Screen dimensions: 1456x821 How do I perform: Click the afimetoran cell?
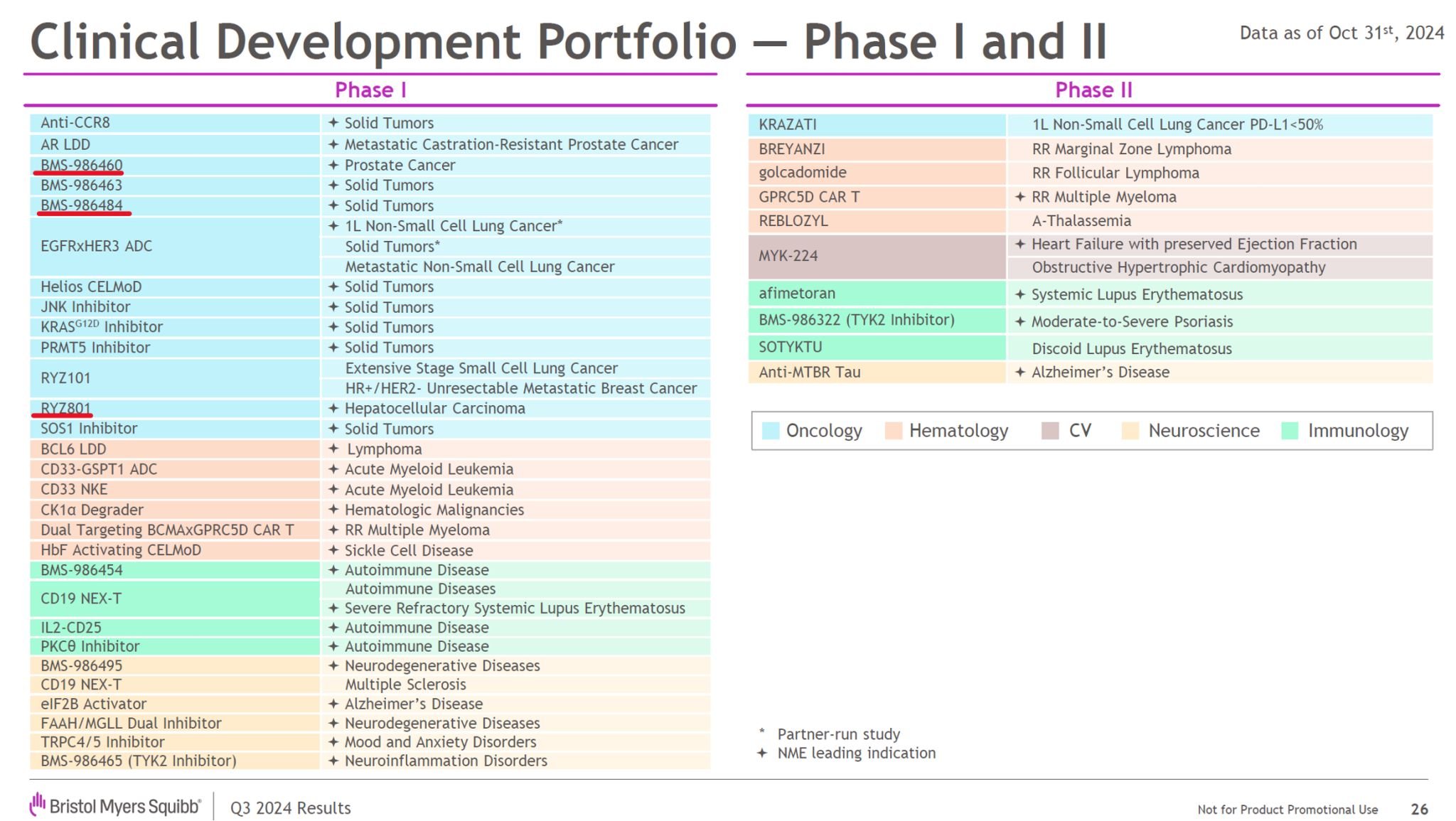click(x=877, y=294)
